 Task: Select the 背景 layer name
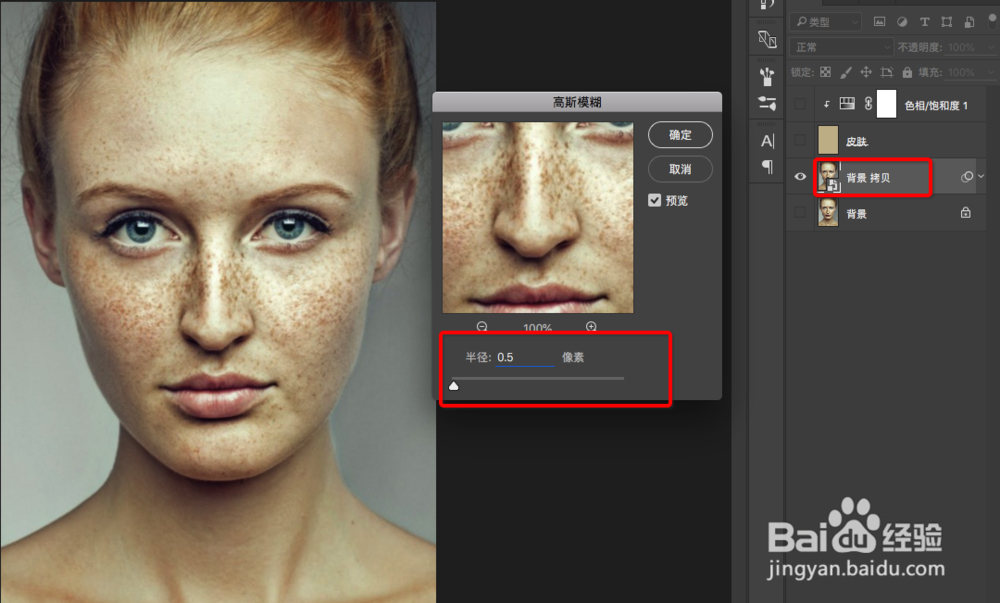click(857, 214)
